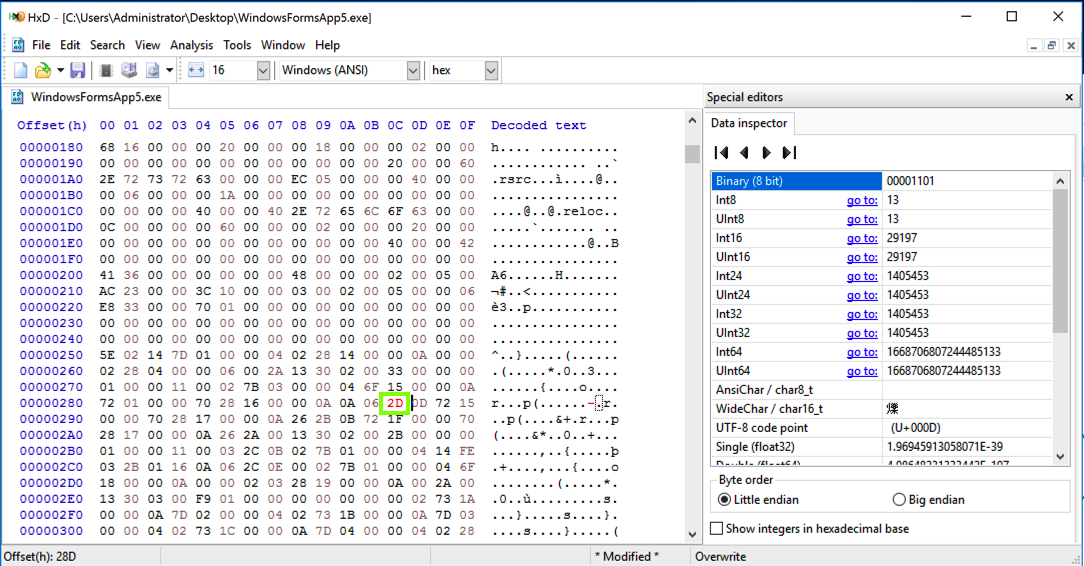The width and height of the screenshot is (1084, 566).
Task: Click the Open disk image icon
Action: (152, 70)
